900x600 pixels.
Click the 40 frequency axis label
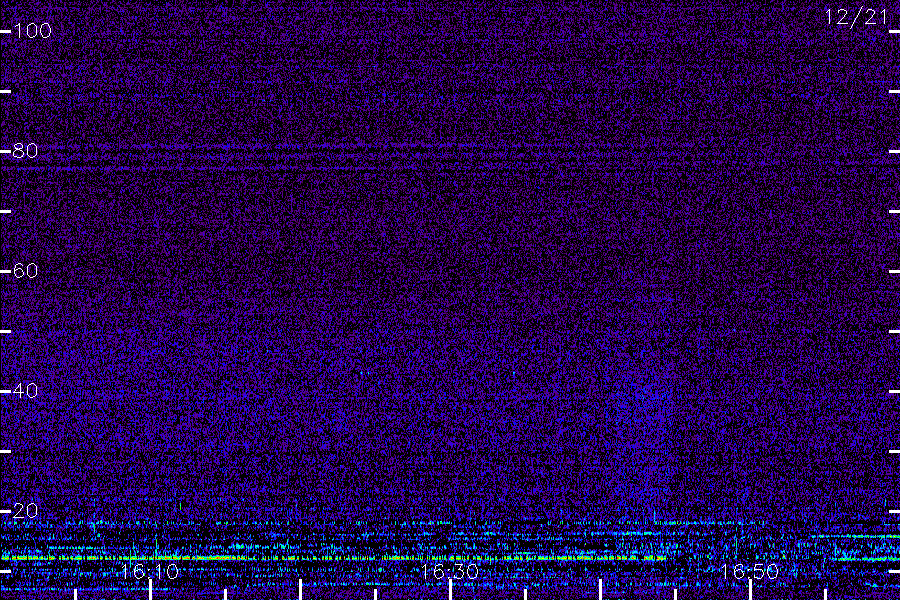(25, 390)
